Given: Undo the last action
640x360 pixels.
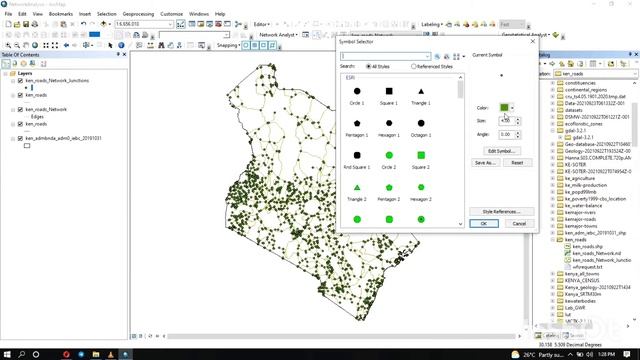Looking at the screenshot, I should [x=83, y=24].
